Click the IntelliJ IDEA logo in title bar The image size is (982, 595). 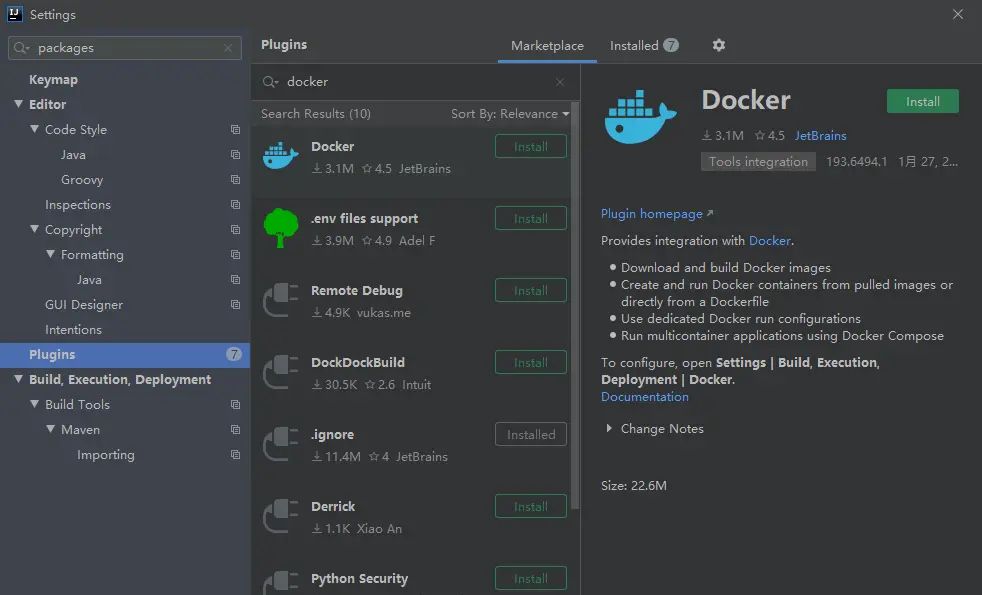pyautogui.click(x=13, y=13)
